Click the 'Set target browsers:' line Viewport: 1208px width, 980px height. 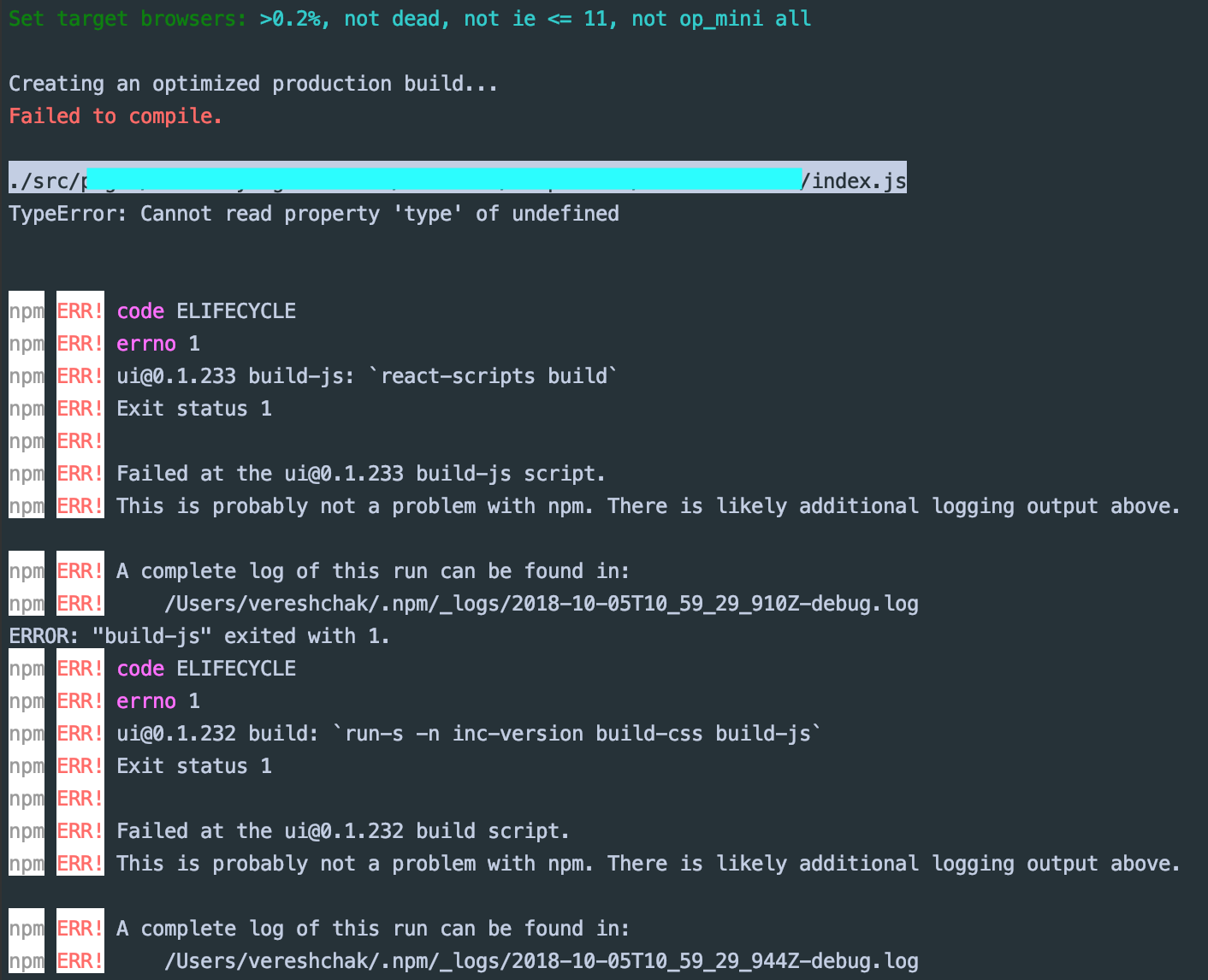click(x=410, y=18)
